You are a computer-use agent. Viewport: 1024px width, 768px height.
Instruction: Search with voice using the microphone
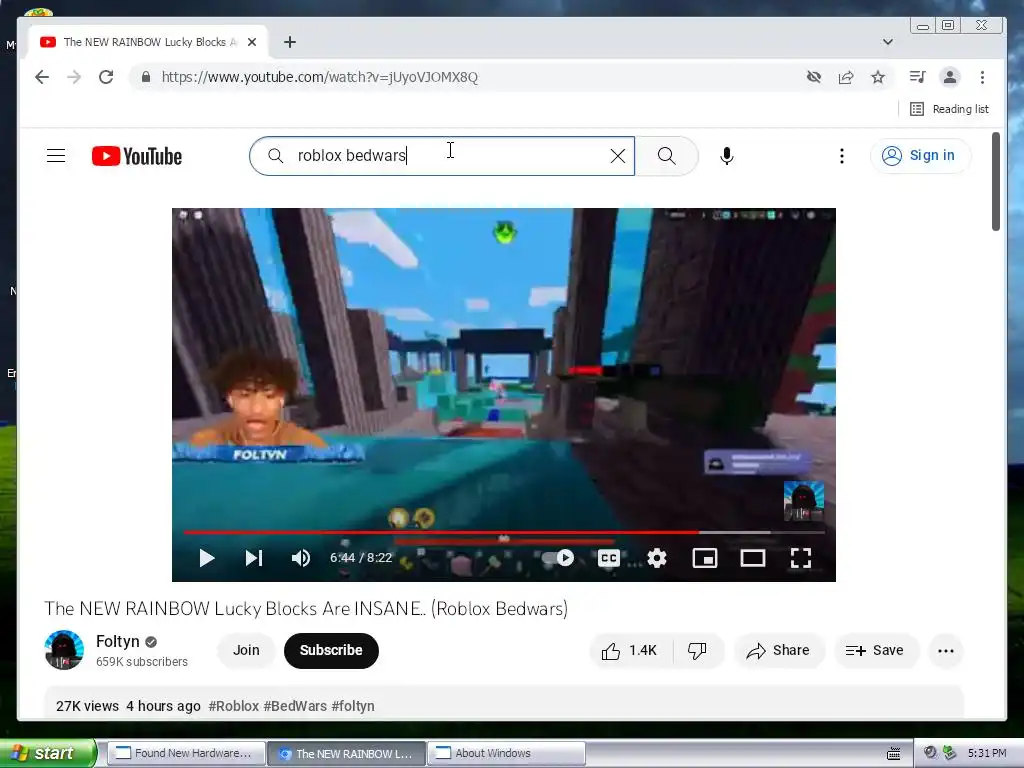(727, 155)
